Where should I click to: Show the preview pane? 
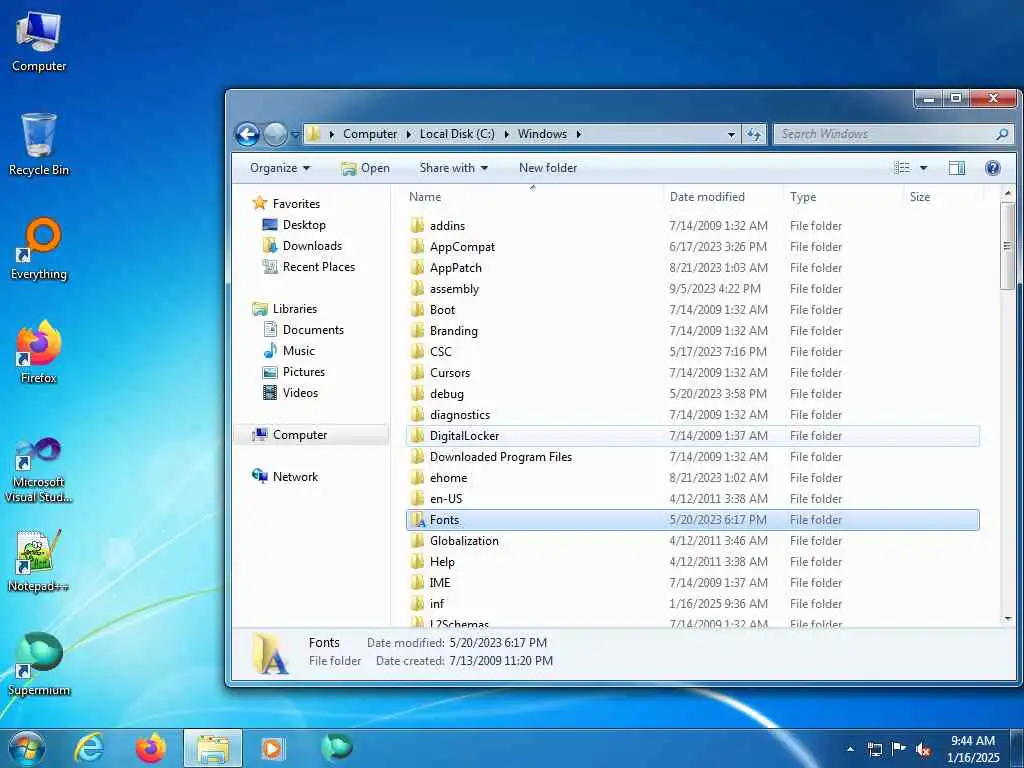(957, 168)
